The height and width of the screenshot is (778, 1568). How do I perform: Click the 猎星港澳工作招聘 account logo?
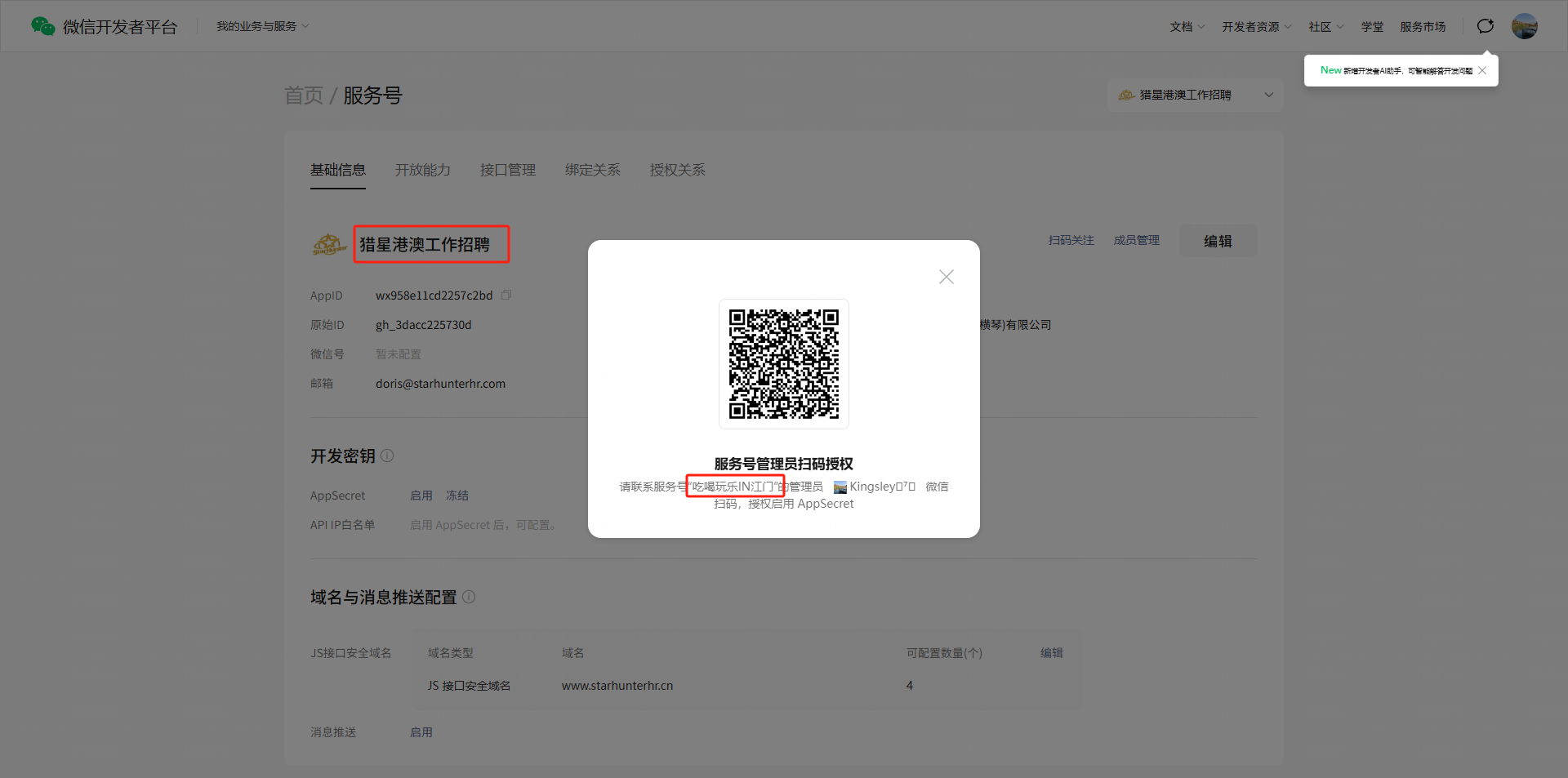(x=330, y=244)
